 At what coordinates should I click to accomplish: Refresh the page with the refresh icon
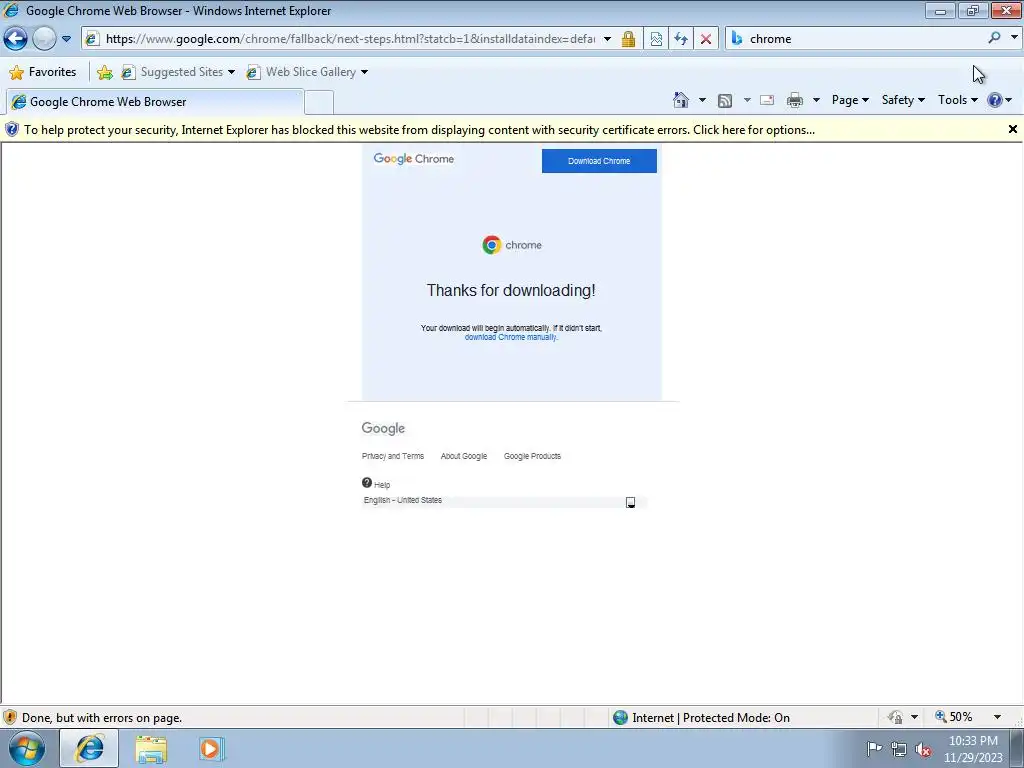tap(681, 39)
